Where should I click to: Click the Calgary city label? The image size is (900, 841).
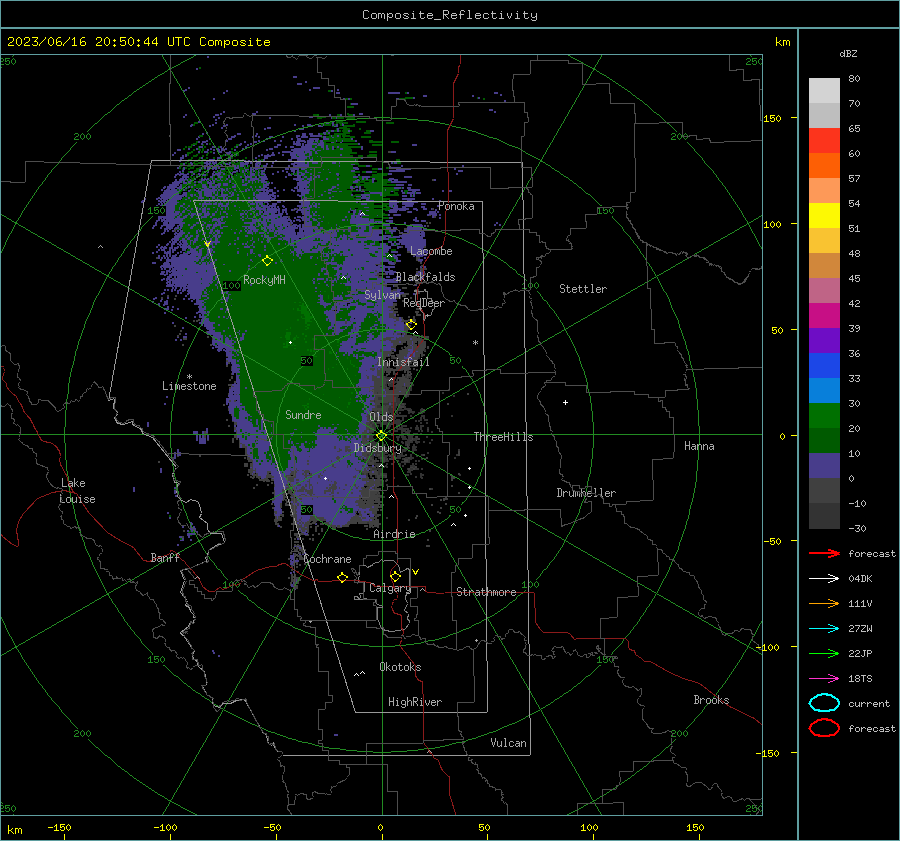coord(390,588)
